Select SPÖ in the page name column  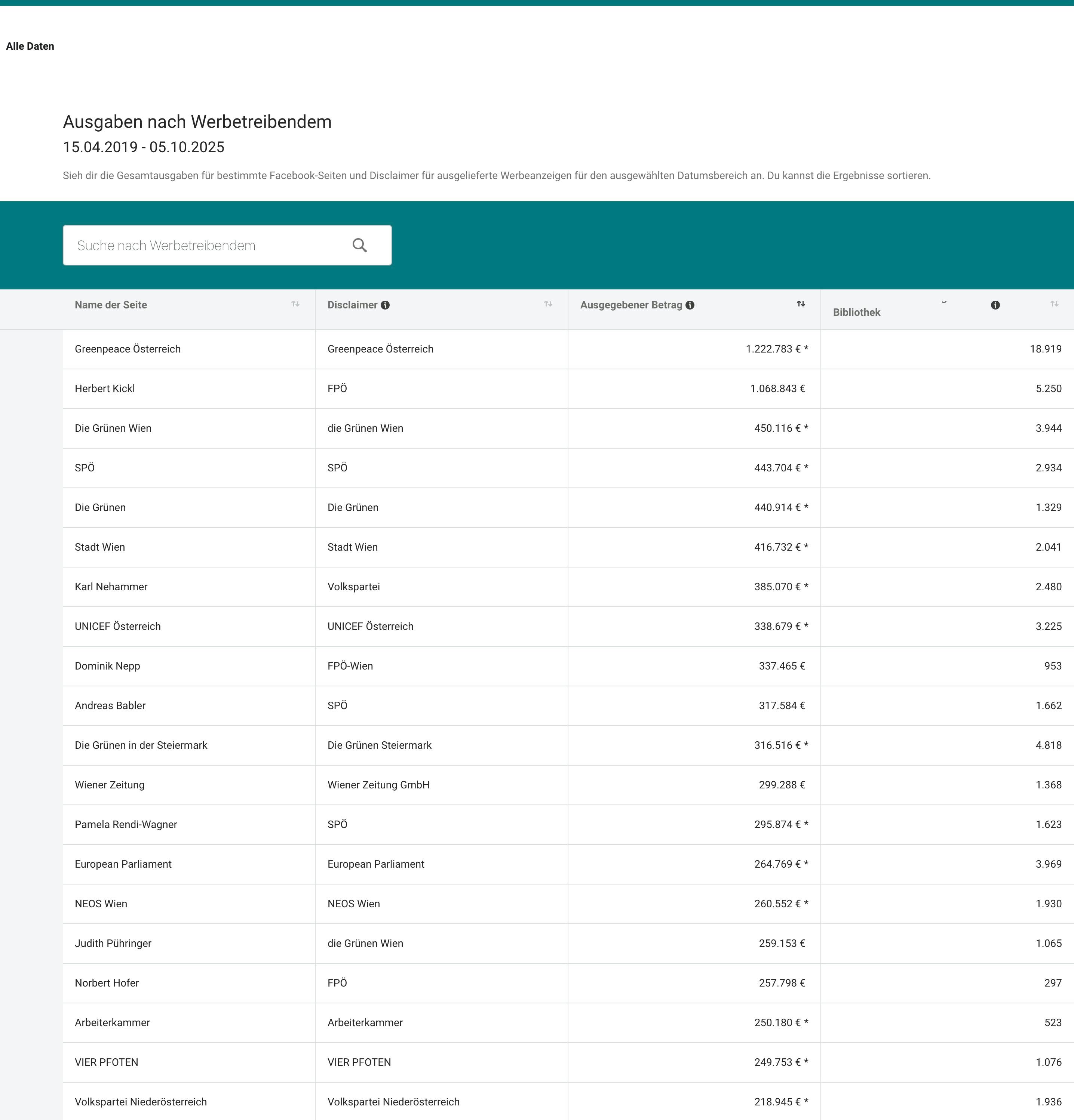(x=85, y=468)
